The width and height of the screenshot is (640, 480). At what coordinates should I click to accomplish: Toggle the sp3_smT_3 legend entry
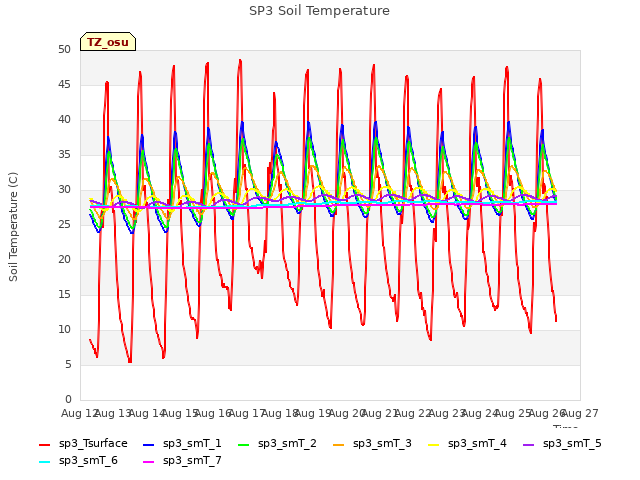(372, 444)
